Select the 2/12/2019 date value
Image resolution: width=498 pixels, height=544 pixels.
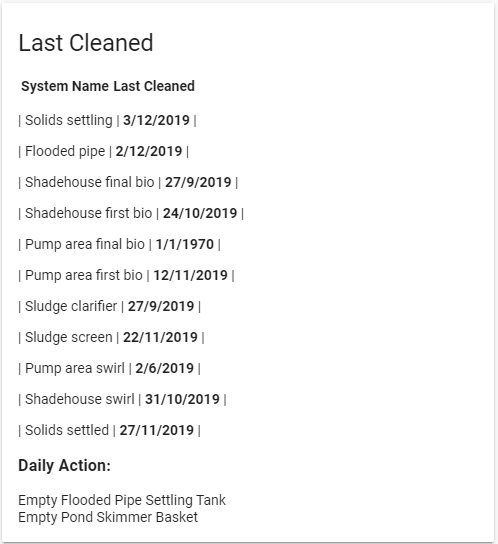(x=149, y=151)
